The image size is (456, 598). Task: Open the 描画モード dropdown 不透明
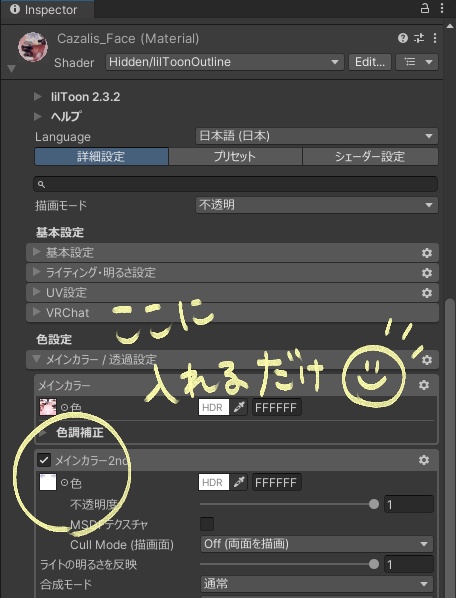click(316, 205)
